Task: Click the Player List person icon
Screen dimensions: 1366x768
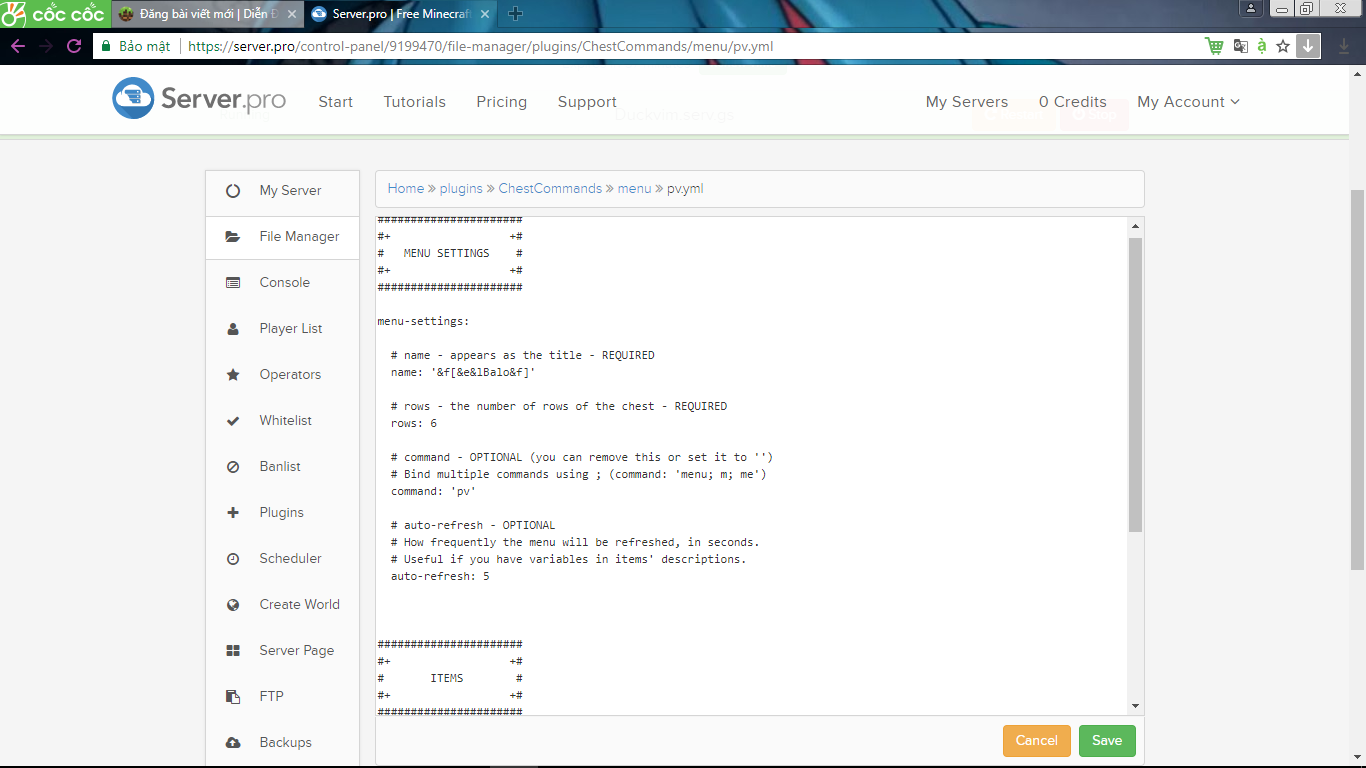Action: pos(233,329)
